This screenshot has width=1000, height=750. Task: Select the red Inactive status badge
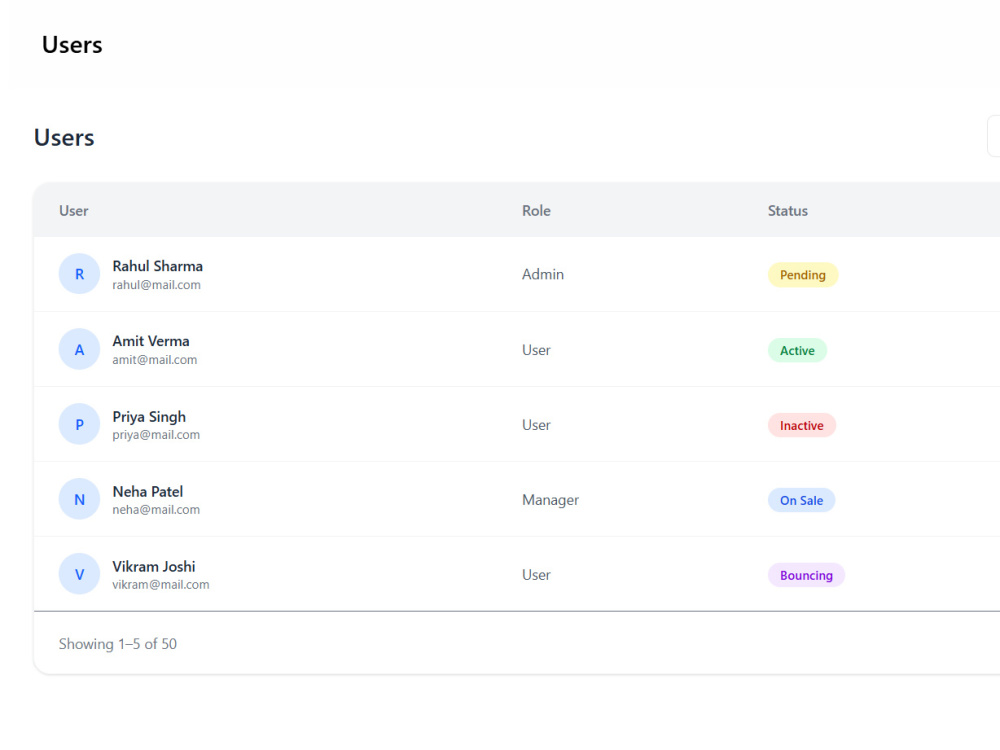pyautogui.click(x=801, y=425)
